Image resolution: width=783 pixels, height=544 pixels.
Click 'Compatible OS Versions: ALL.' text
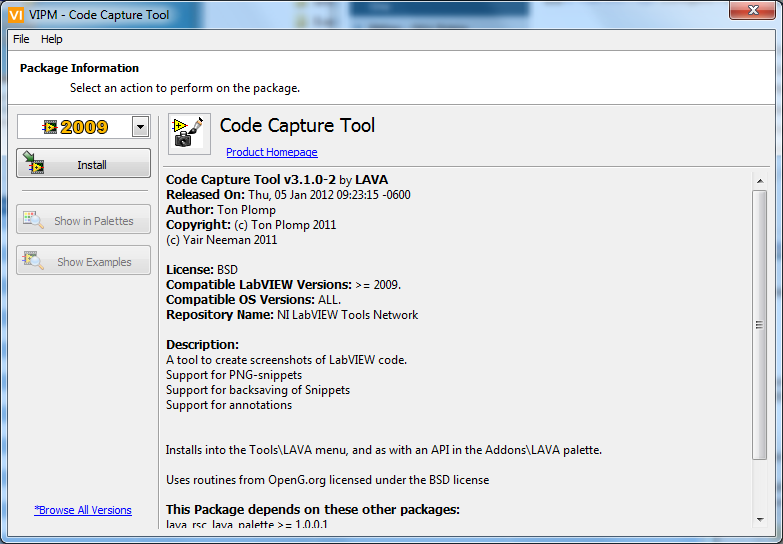point(253,299)
